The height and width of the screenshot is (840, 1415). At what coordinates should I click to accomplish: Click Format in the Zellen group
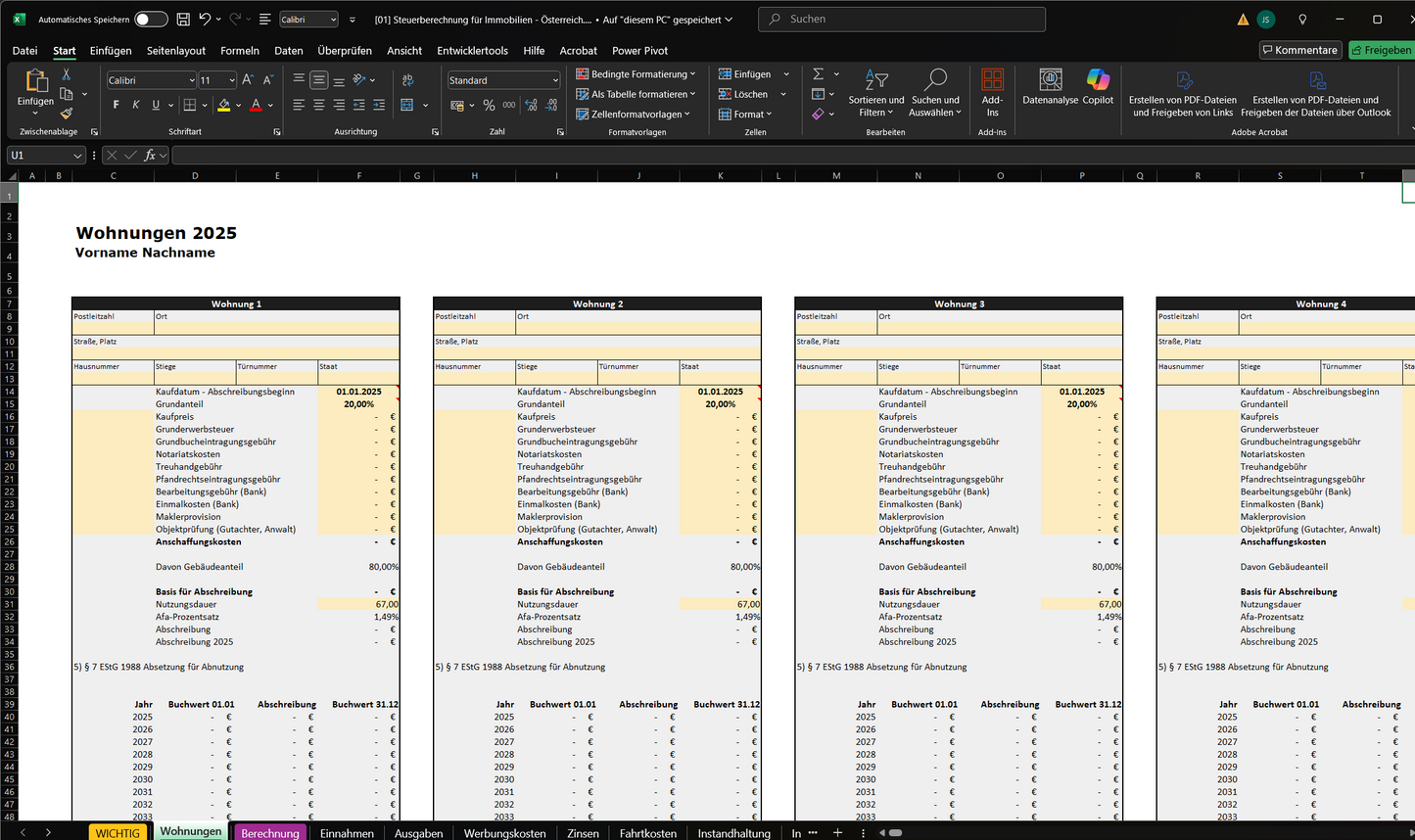click(745, 115)
